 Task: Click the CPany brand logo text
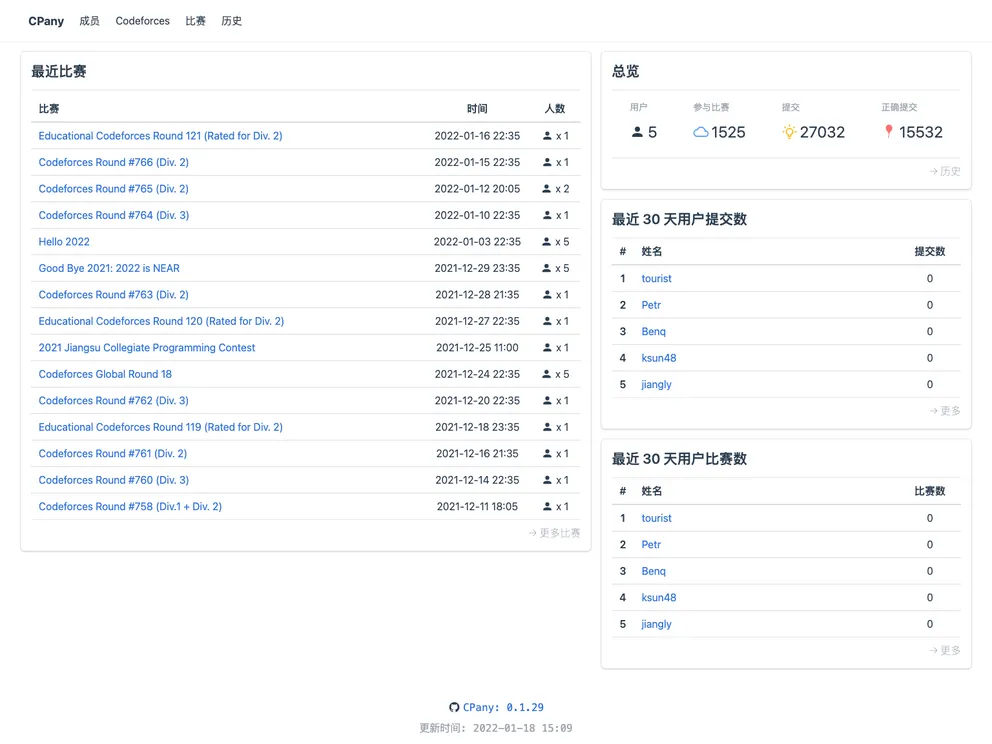click(x=46, y=21)
